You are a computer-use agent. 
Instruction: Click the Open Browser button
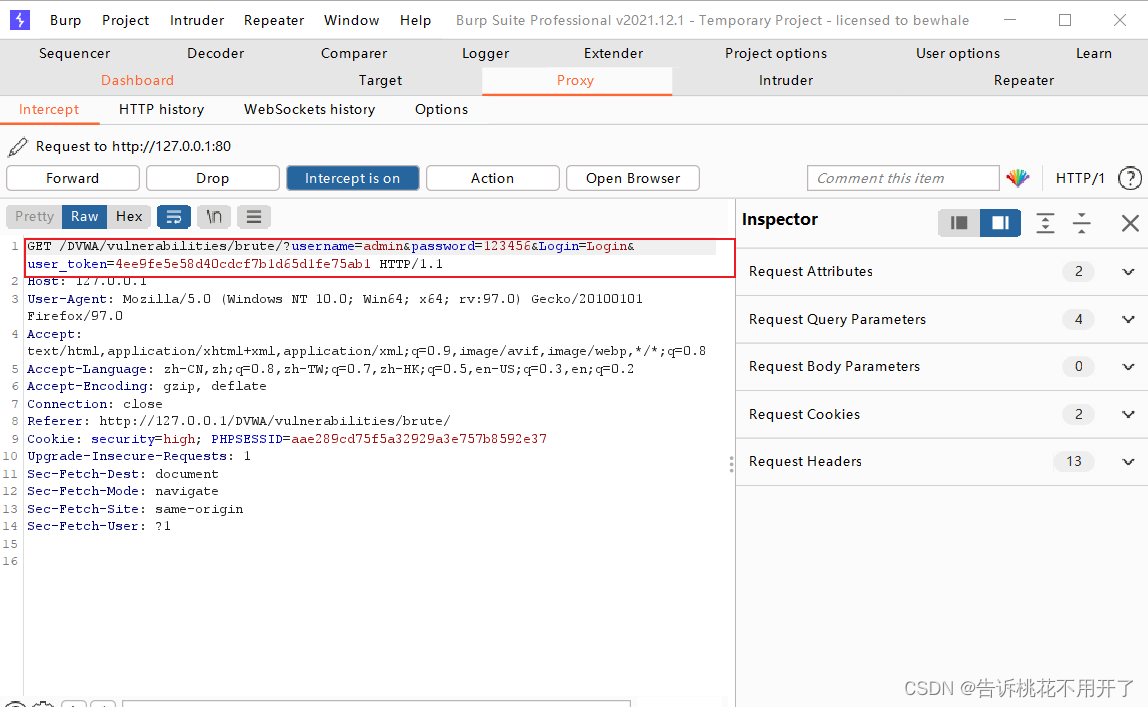(633, 178)
